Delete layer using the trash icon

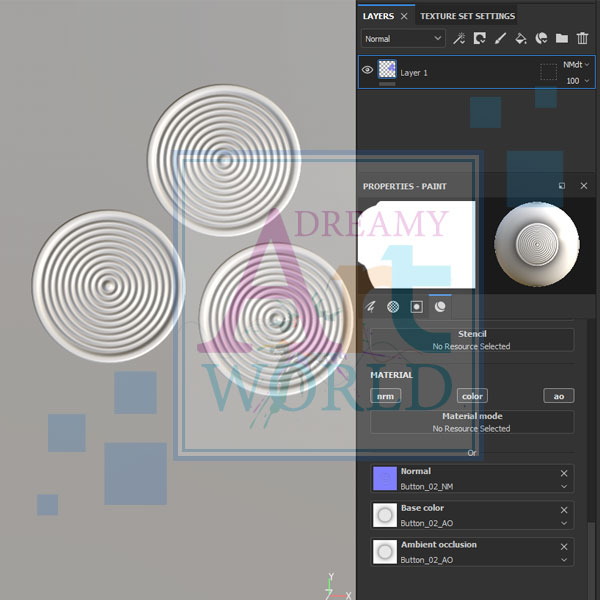[583, 38]
